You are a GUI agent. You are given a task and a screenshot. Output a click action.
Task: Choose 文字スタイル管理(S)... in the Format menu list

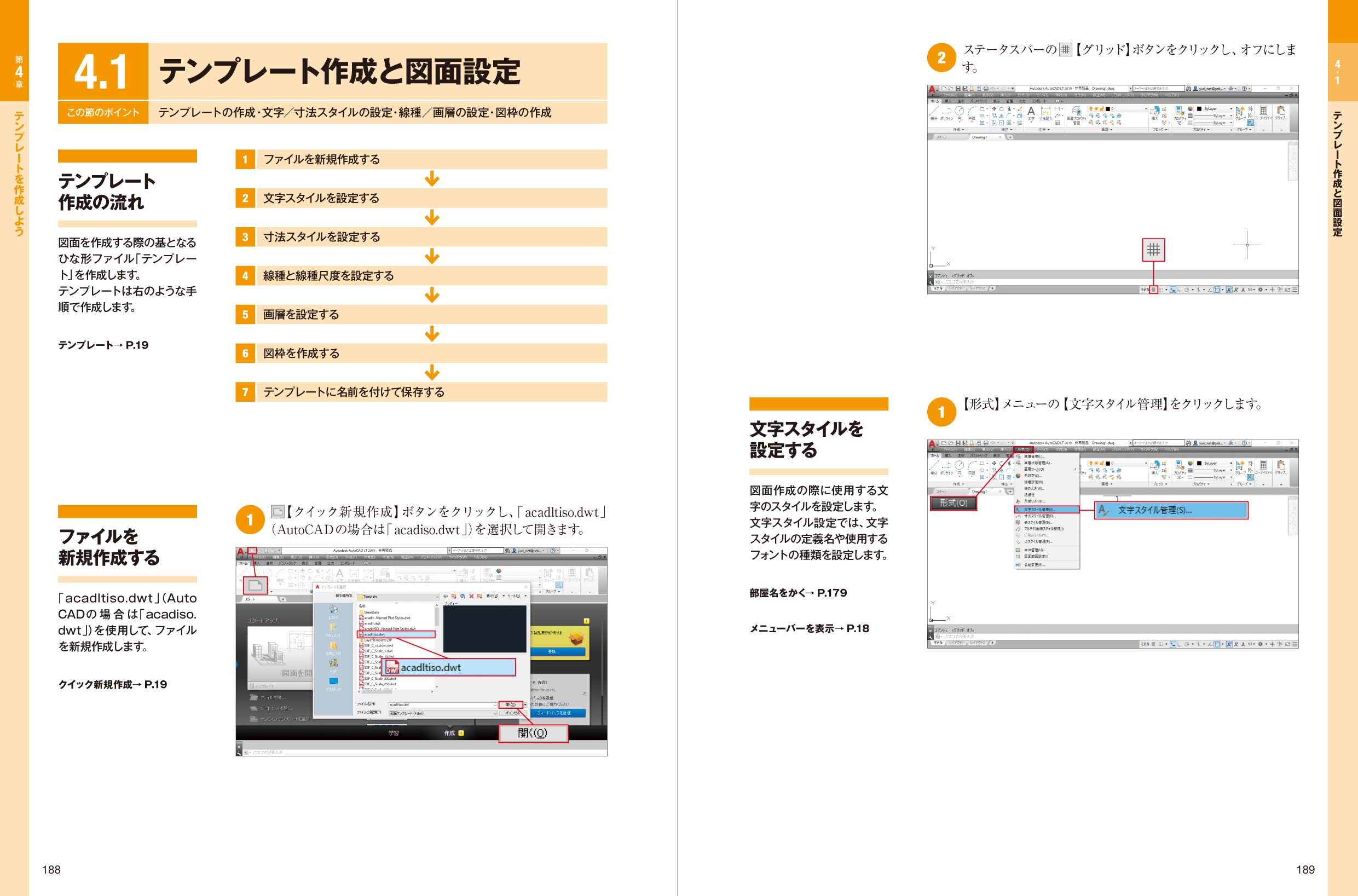(1047, 510)
